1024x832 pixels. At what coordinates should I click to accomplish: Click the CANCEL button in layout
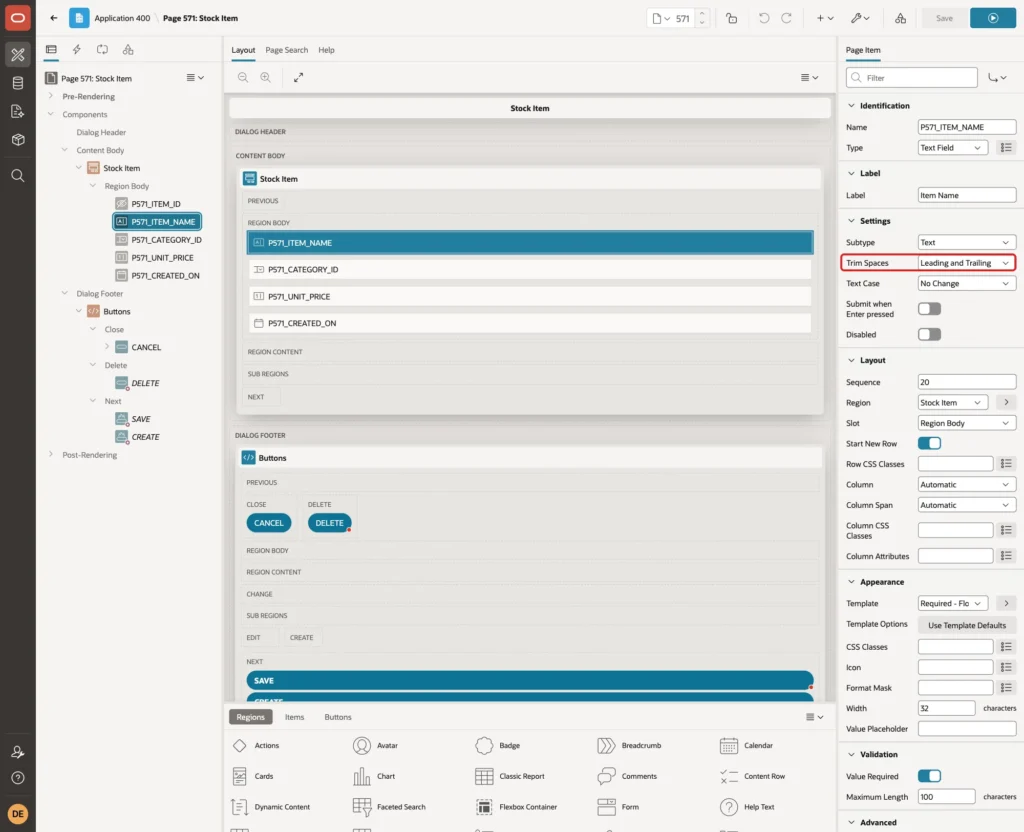[268, 523]
